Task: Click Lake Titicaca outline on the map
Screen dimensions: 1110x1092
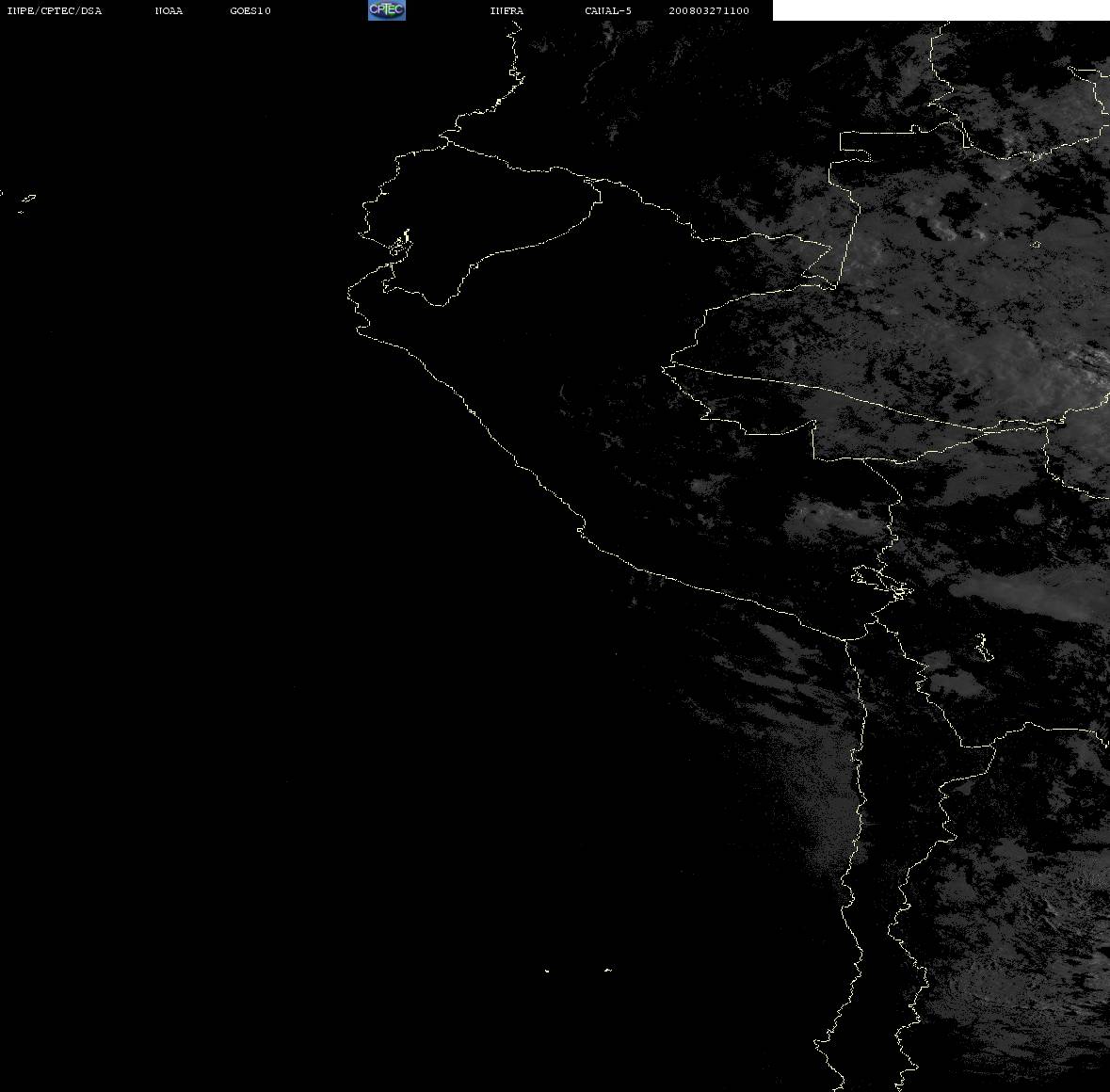Action: (x=882, y=581)
